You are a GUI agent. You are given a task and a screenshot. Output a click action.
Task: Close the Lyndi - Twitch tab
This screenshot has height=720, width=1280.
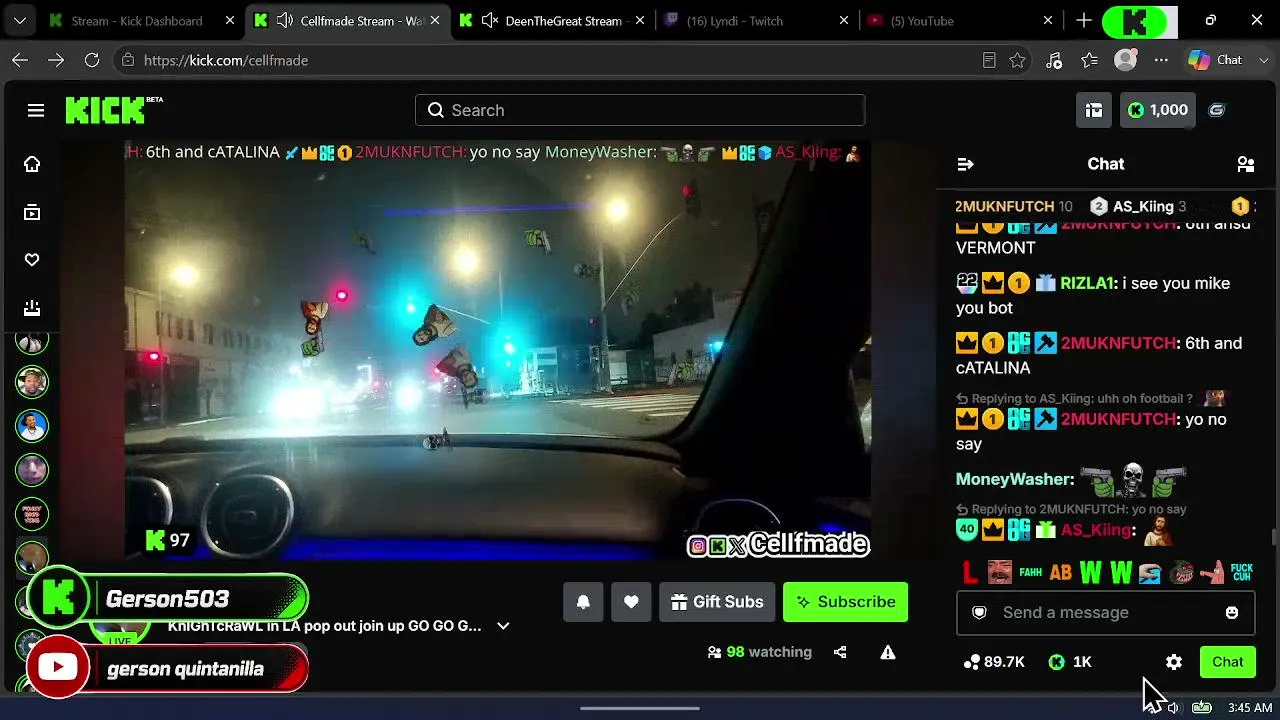[844, 20]
